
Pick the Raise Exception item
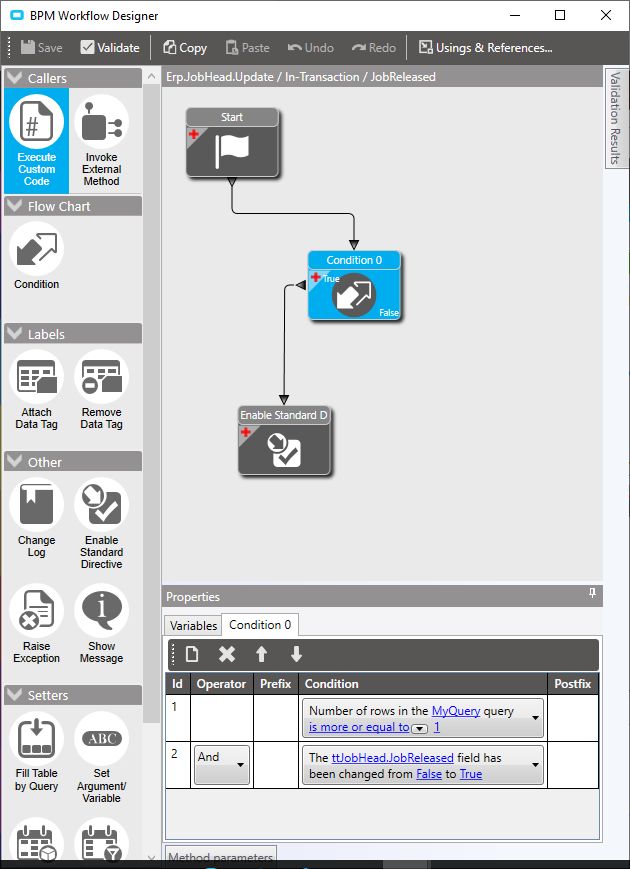tap(37, 623)
